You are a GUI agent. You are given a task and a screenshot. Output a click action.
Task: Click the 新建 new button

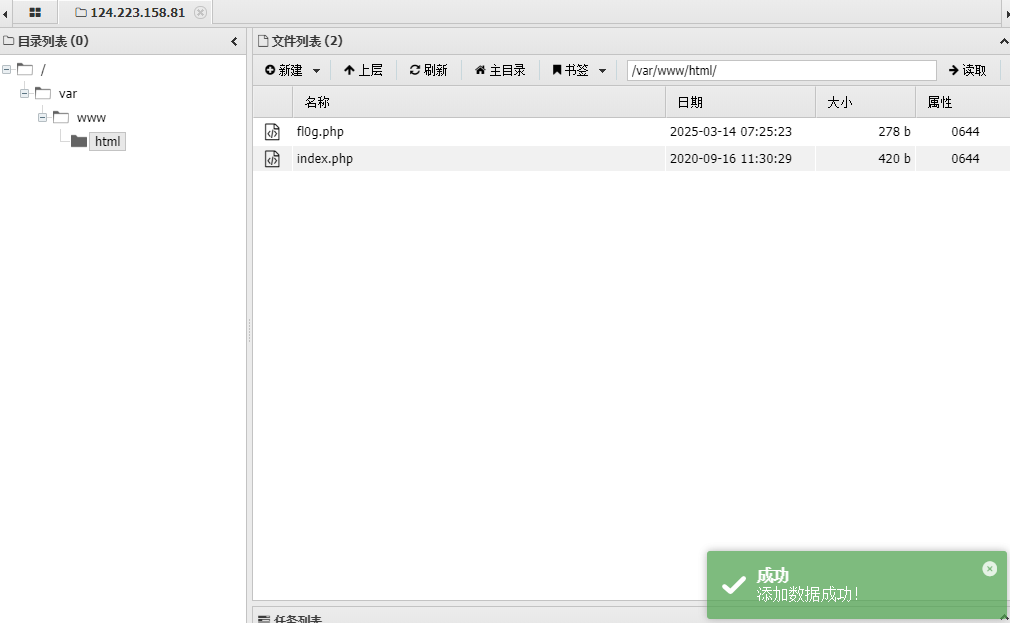283,70
